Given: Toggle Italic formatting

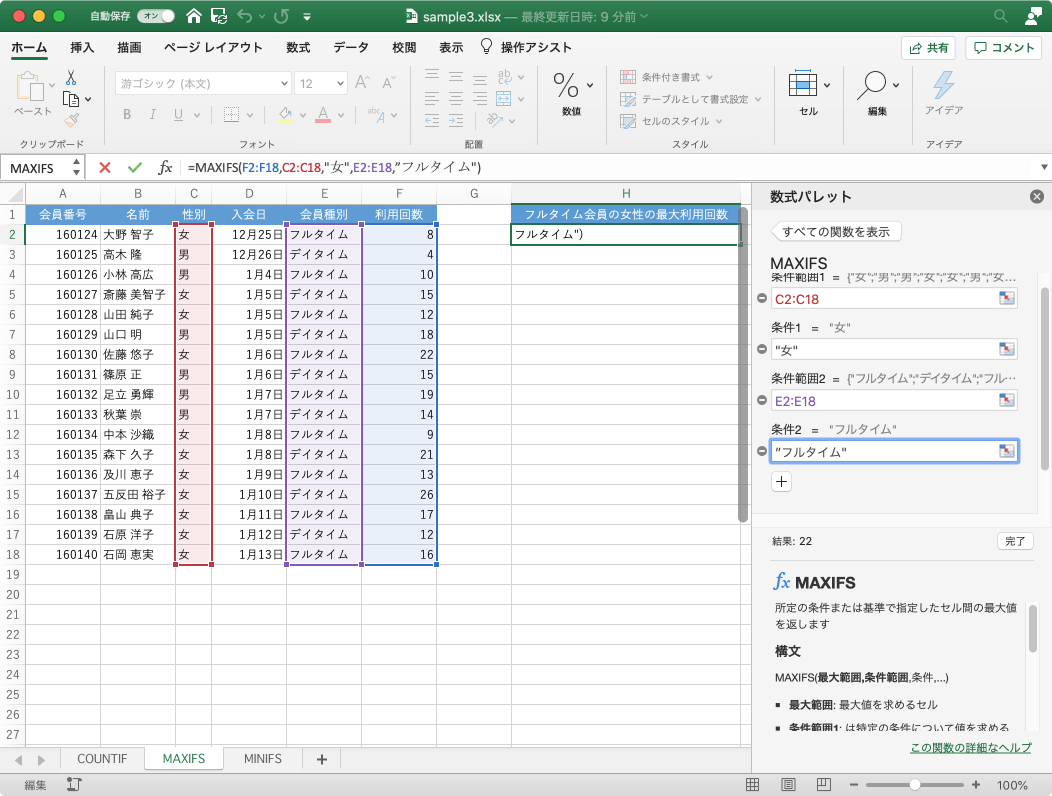Looking at the screenshot, I should pos(153,115).
